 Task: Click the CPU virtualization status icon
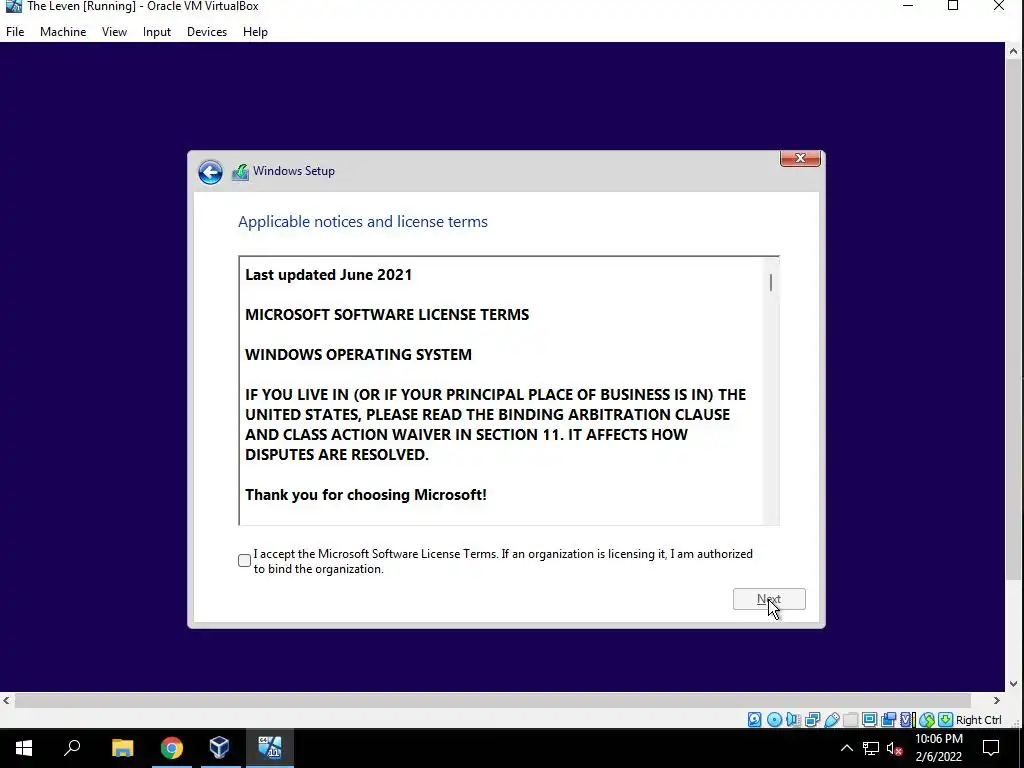coord(908,720)
